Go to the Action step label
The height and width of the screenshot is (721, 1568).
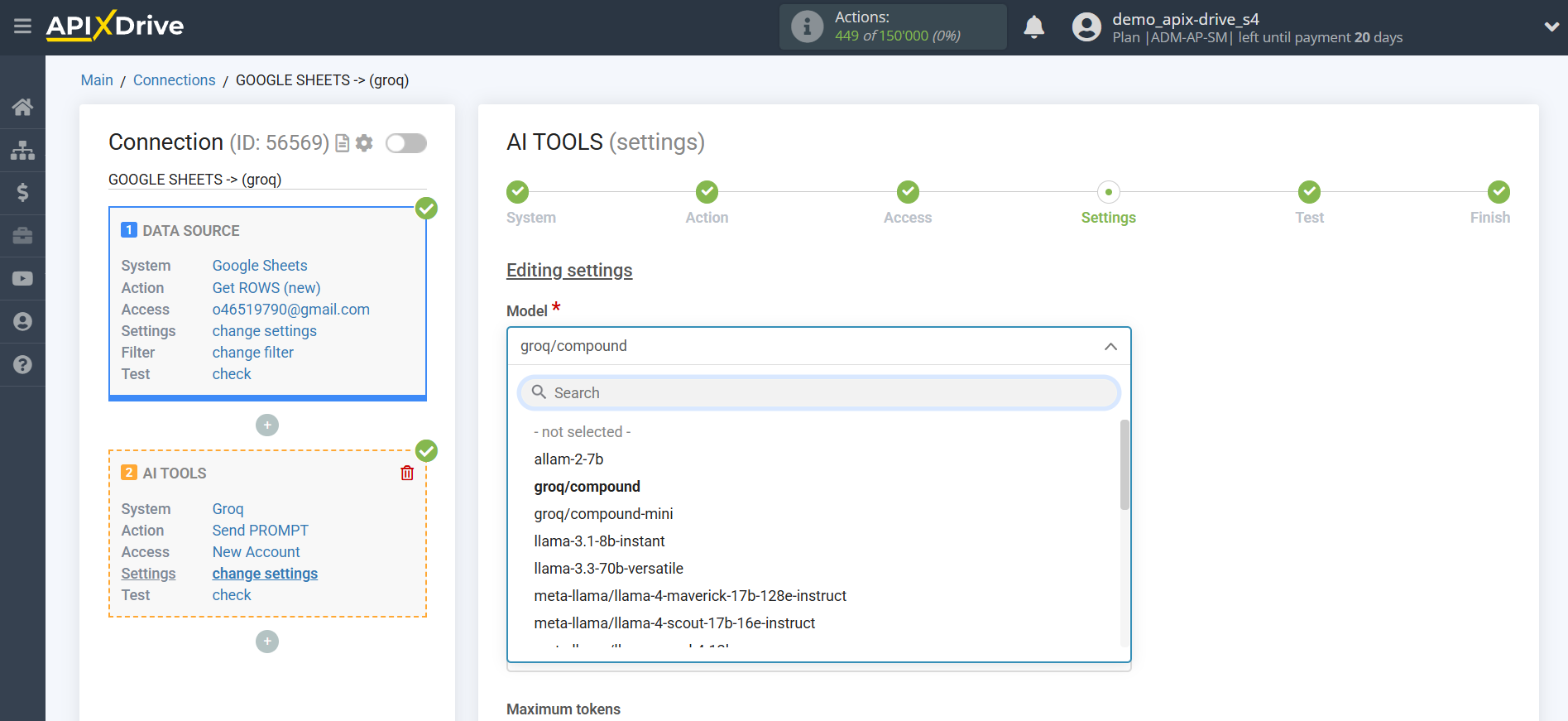click(707, 218)
